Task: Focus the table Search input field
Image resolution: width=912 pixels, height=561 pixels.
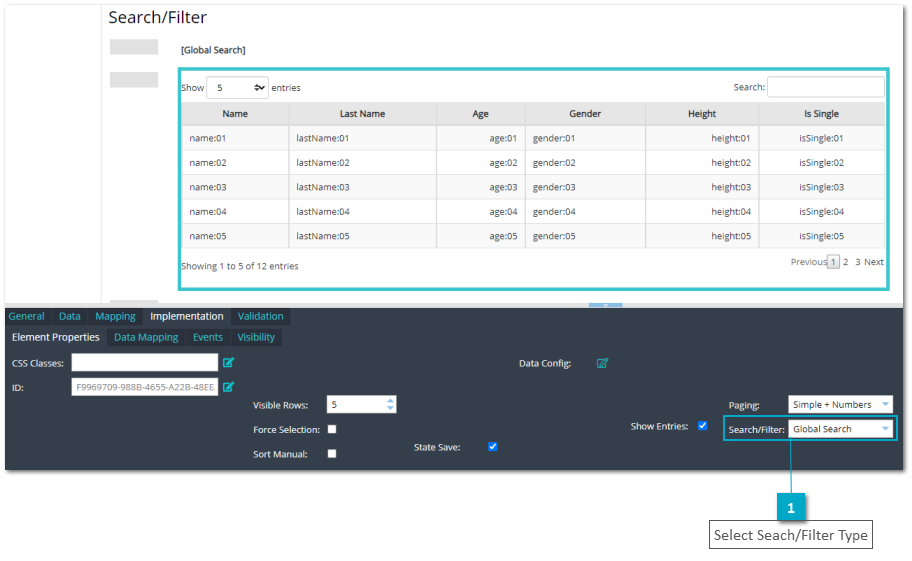Action: tap(826, 87)
